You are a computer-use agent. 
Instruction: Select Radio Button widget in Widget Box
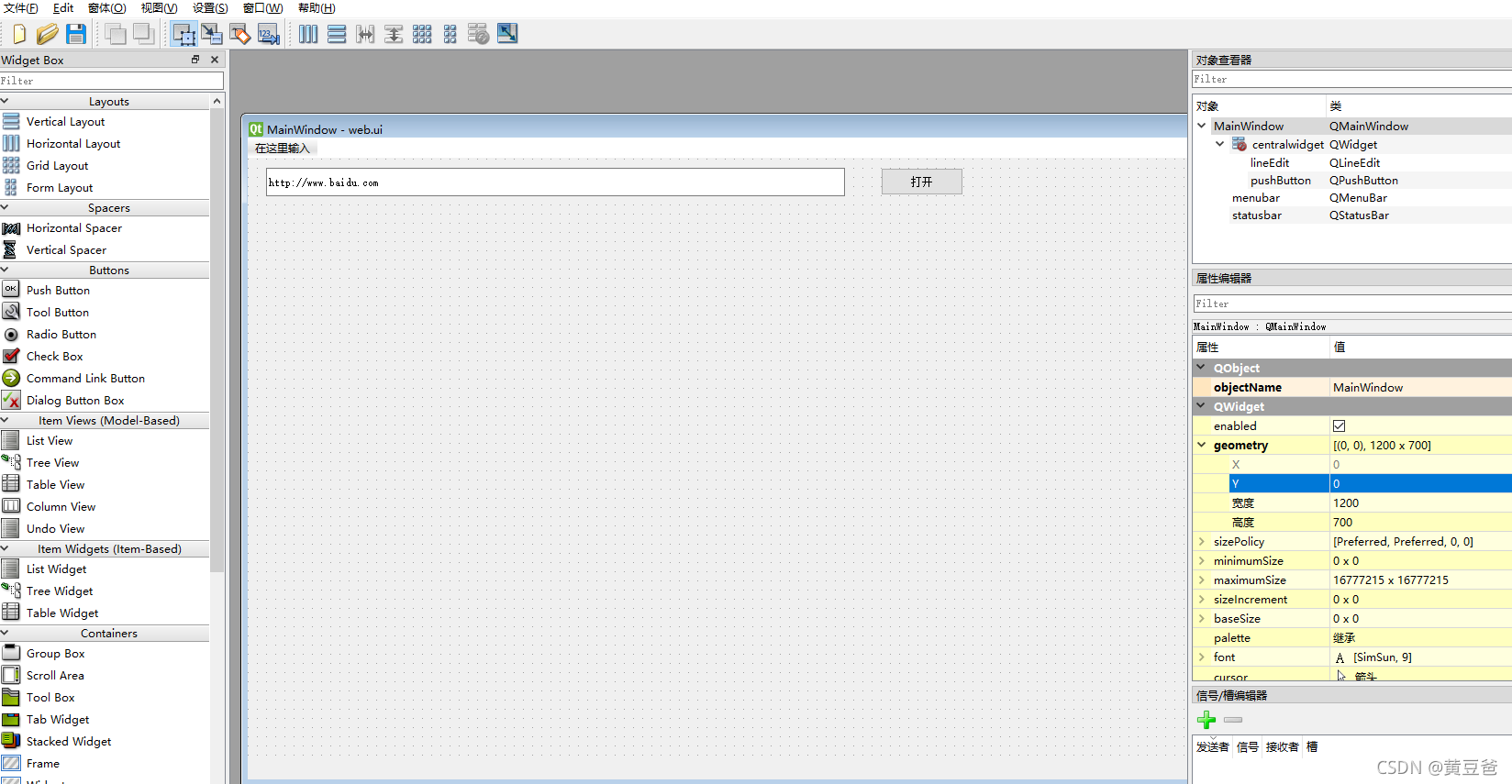(61, 334)
